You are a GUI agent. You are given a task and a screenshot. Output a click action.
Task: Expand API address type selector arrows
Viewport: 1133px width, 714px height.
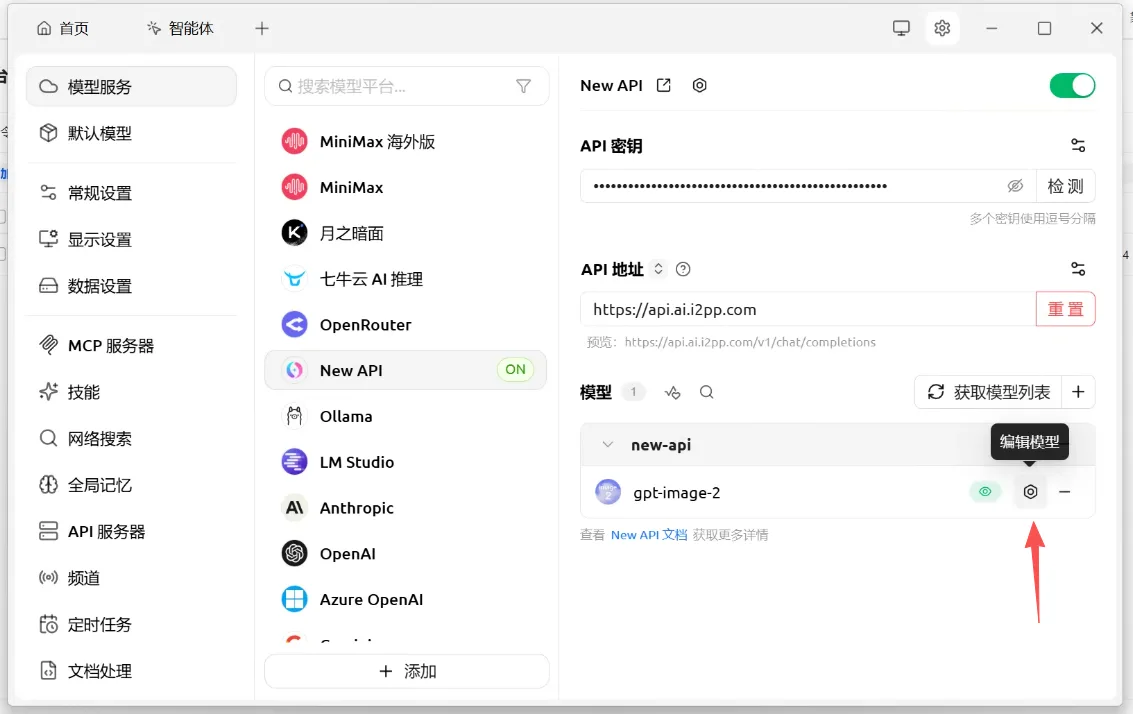658,269
